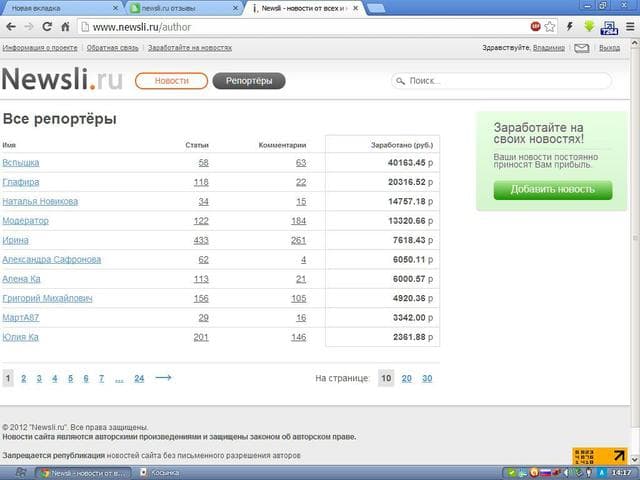
Task: Open reporter Модератор profile
Action: [25, 221]
